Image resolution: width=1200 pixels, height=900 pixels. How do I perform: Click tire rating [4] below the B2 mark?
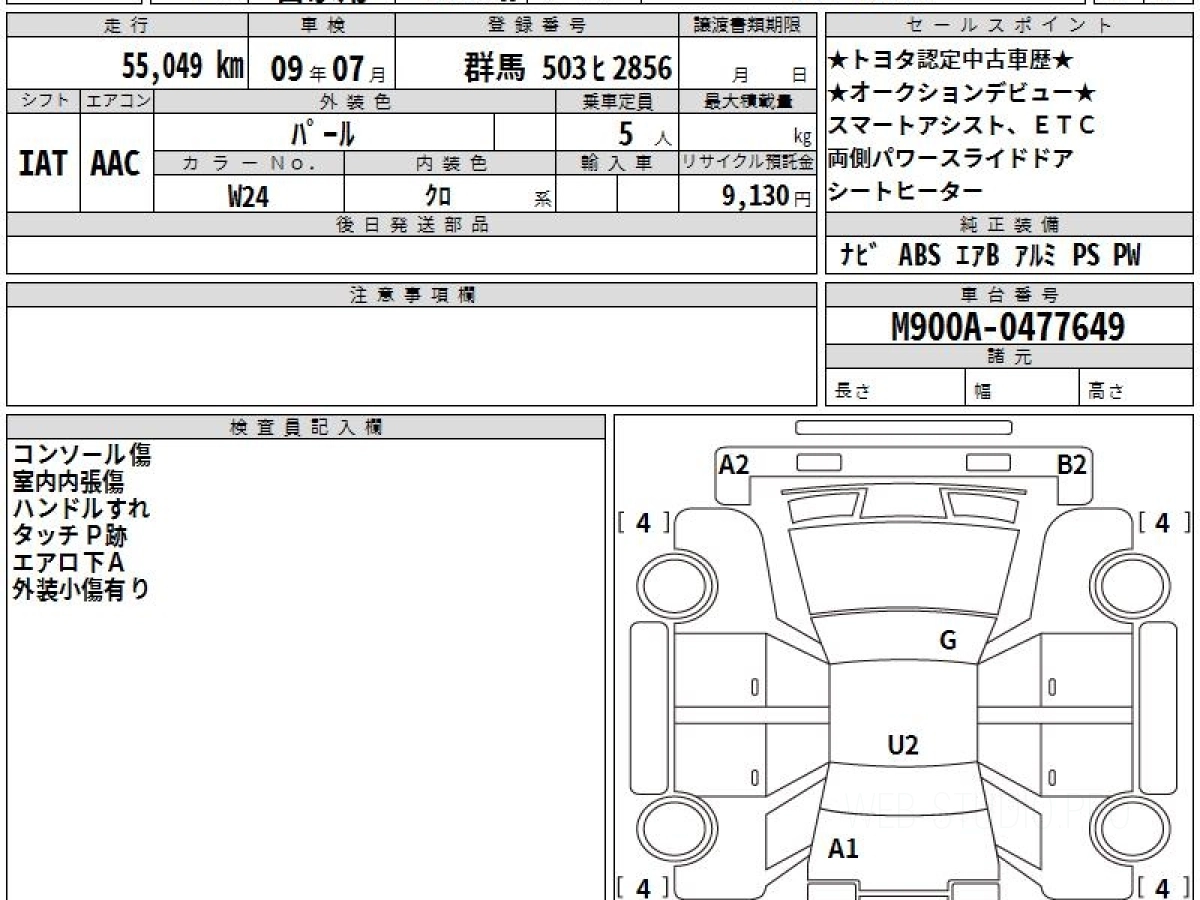point(1163,522)
